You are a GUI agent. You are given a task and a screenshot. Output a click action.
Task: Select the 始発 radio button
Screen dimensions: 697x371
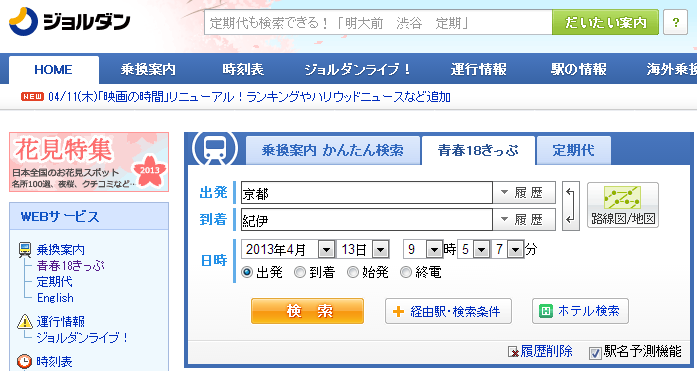click(353, 272)
